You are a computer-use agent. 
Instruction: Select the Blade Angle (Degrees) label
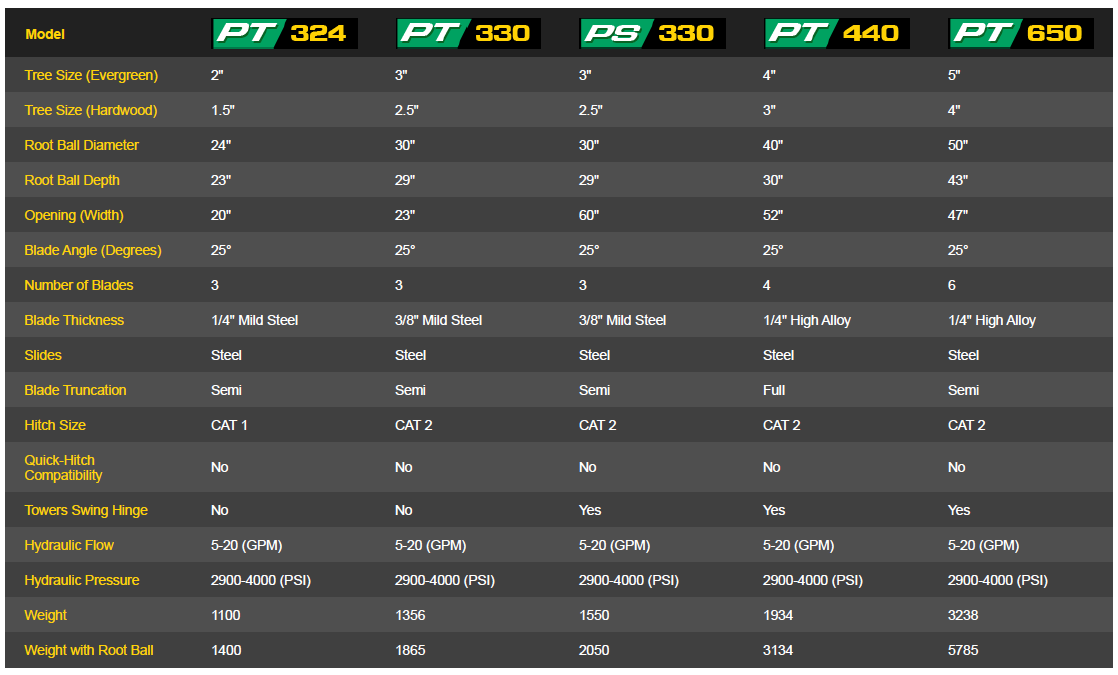93,250
